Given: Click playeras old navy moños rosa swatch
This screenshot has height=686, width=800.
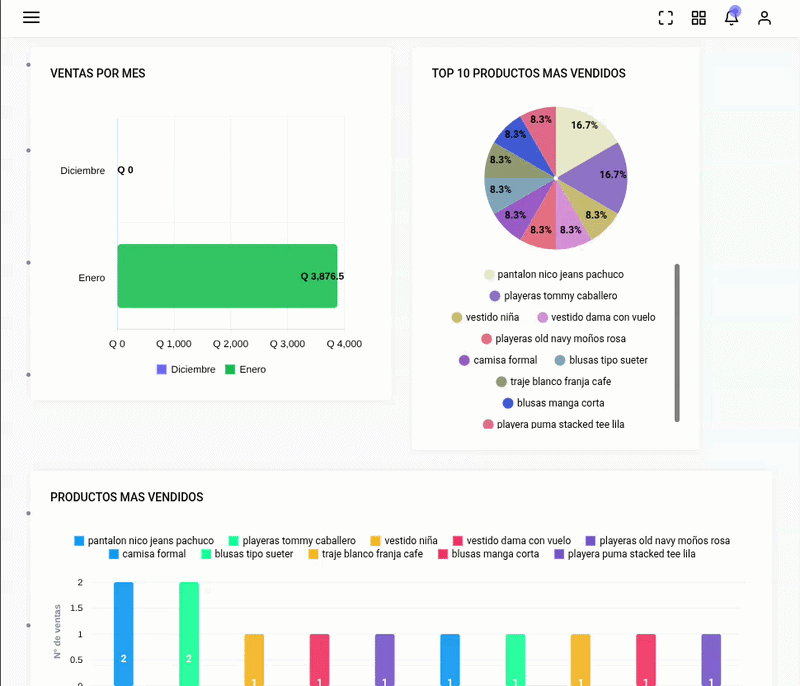Looking at the screenshot, I should [590, 541].
